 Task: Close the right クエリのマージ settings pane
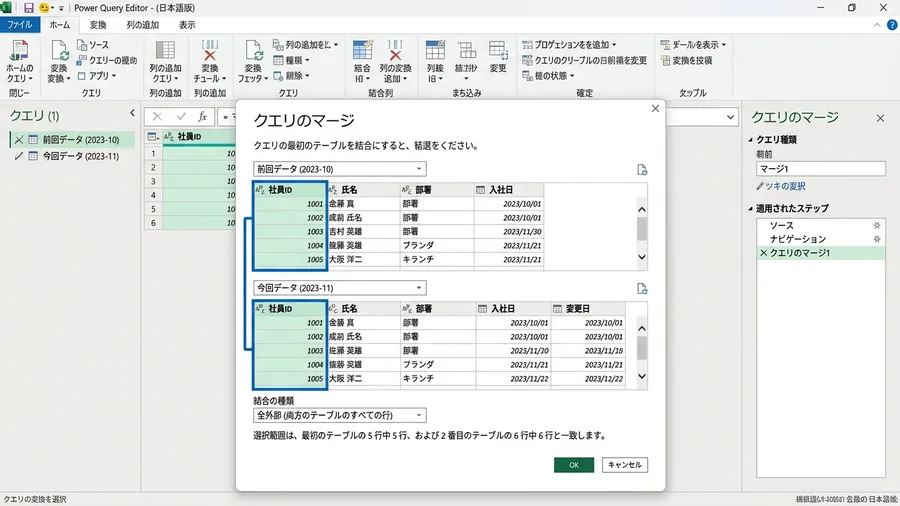880,118
